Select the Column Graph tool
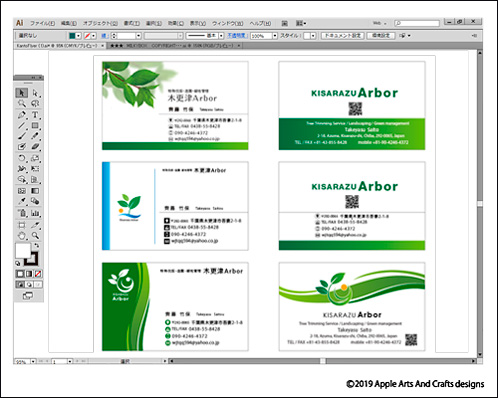Viewport: 498px width, 398px height. tap(35, 213)
